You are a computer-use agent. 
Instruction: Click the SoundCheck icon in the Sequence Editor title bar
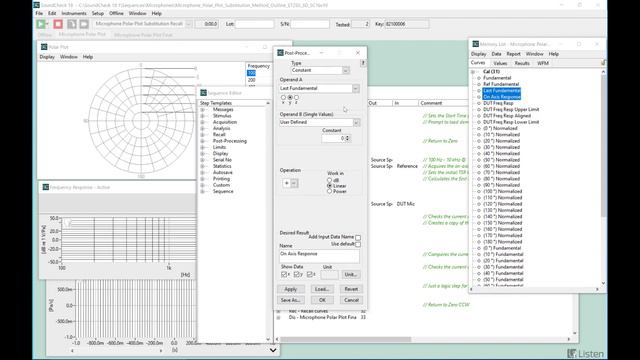(x=203, y=93)
